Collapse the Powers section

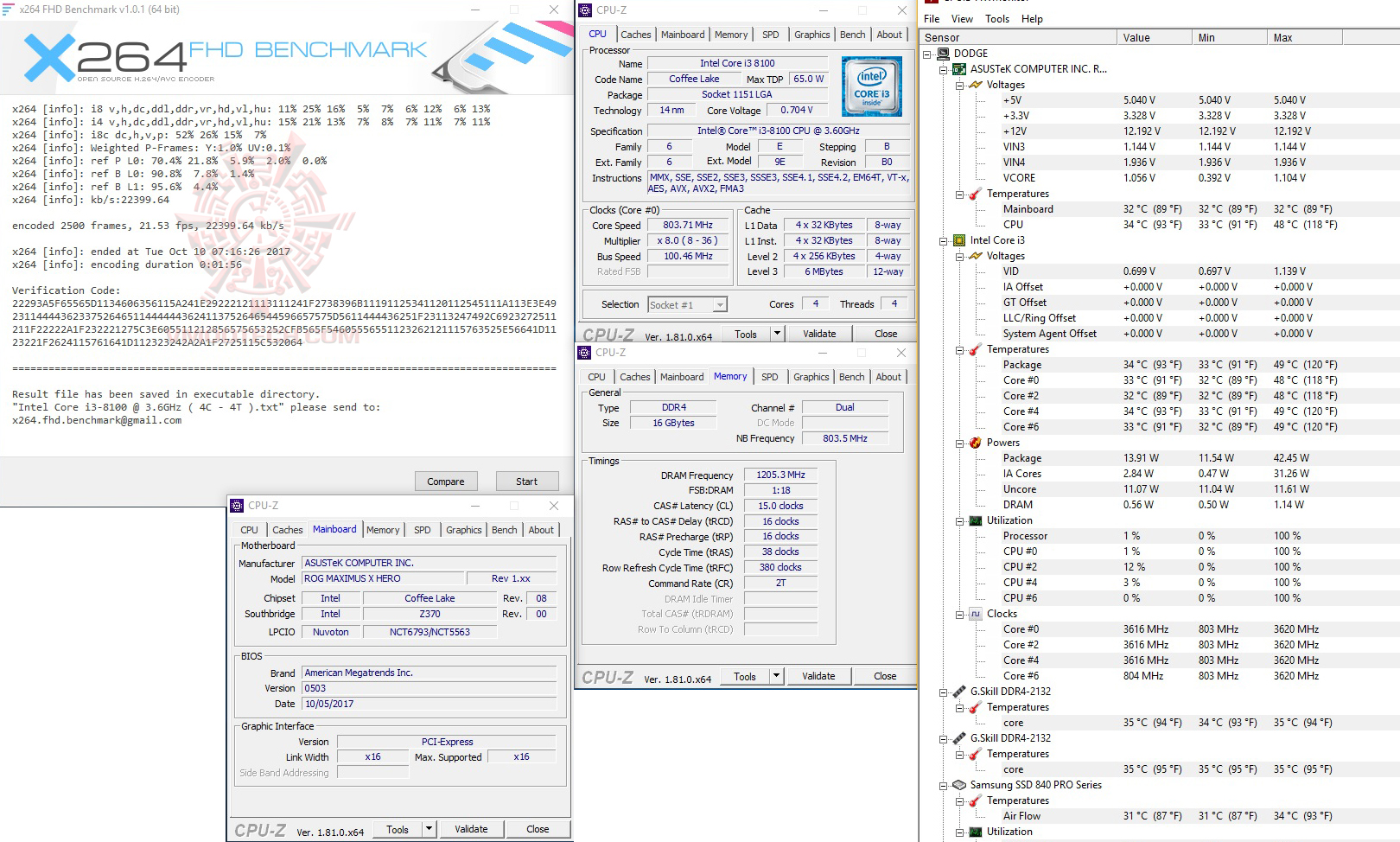pyautogui.click(x=960, y=443)
